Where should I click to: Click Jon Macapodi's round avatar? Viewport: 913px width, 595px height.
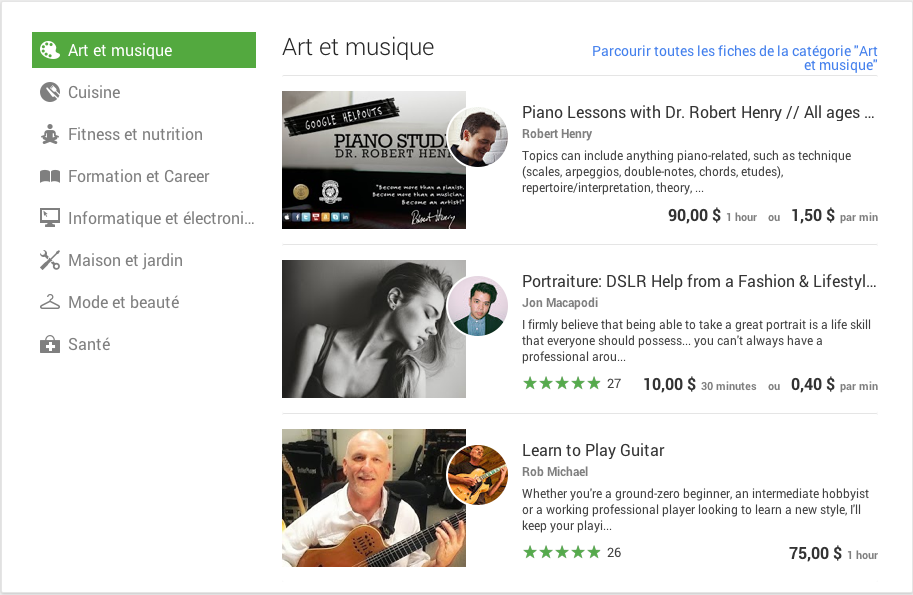(477, 306)
